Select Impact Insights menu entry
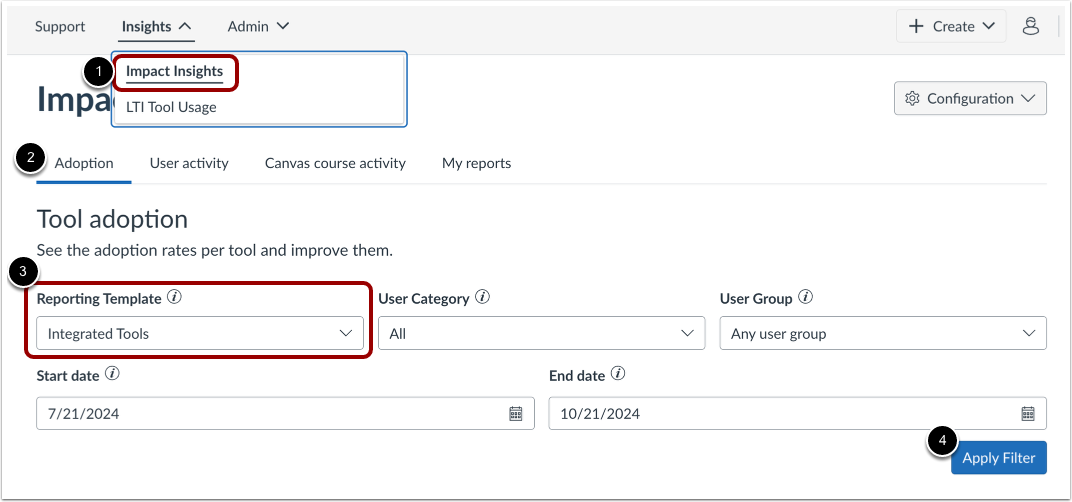Screen dimensions: 1072x502 coord(174,71)
